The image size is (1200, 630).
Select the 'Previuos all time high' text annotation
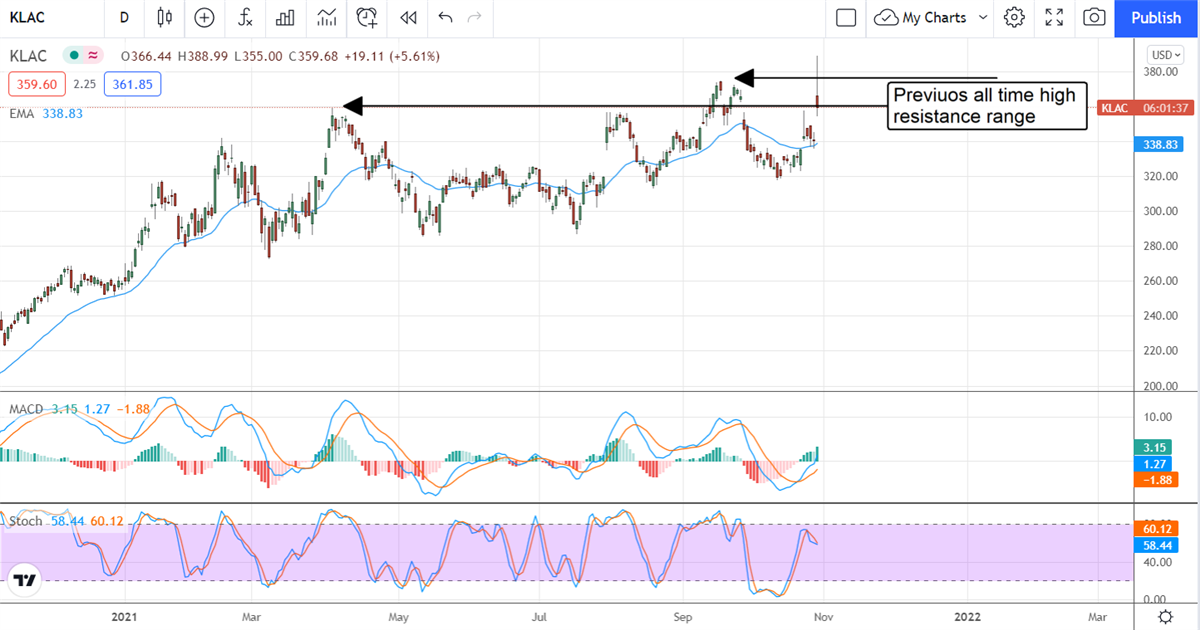(986, 106)
